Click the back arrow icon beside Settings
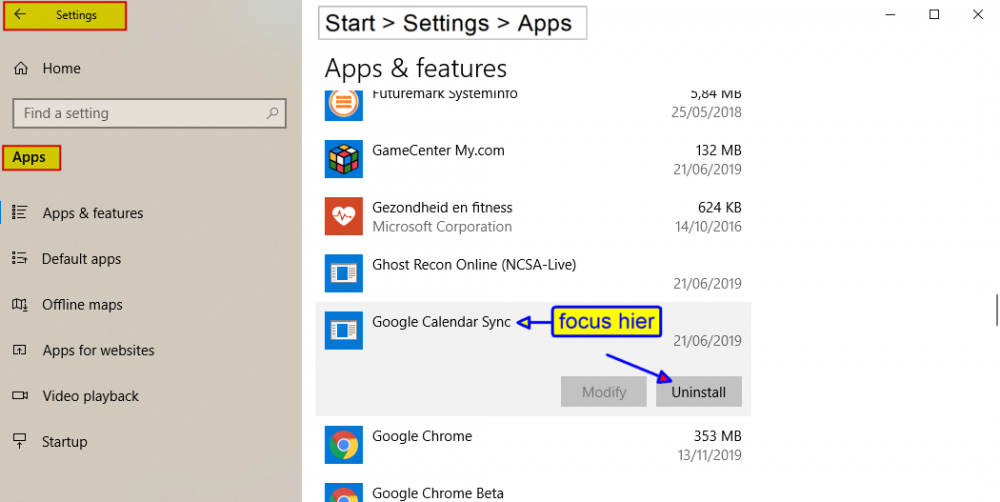This screenshot has height=502, width=1000. tap(20, 15)
